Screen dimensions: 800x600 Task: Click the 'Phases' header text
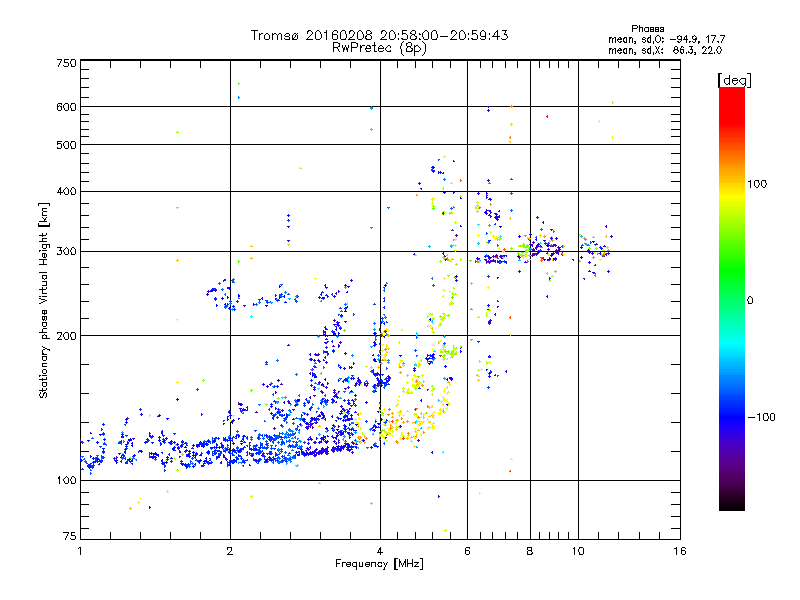point(647,29)
